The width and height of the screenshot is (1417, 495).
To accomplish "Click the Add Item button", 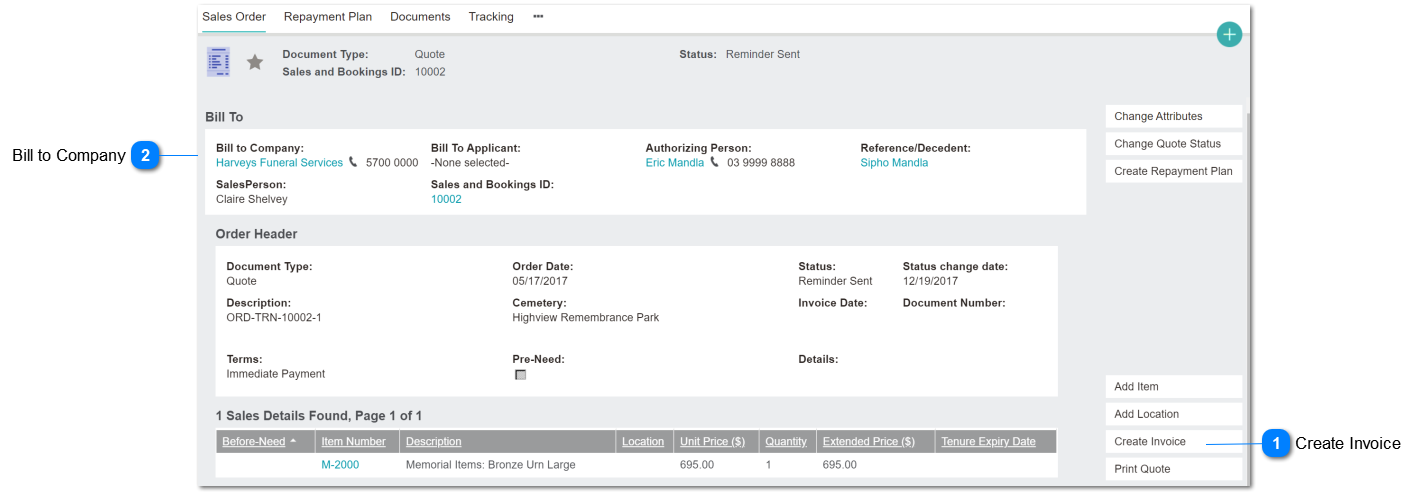I will pos(1174,386).
